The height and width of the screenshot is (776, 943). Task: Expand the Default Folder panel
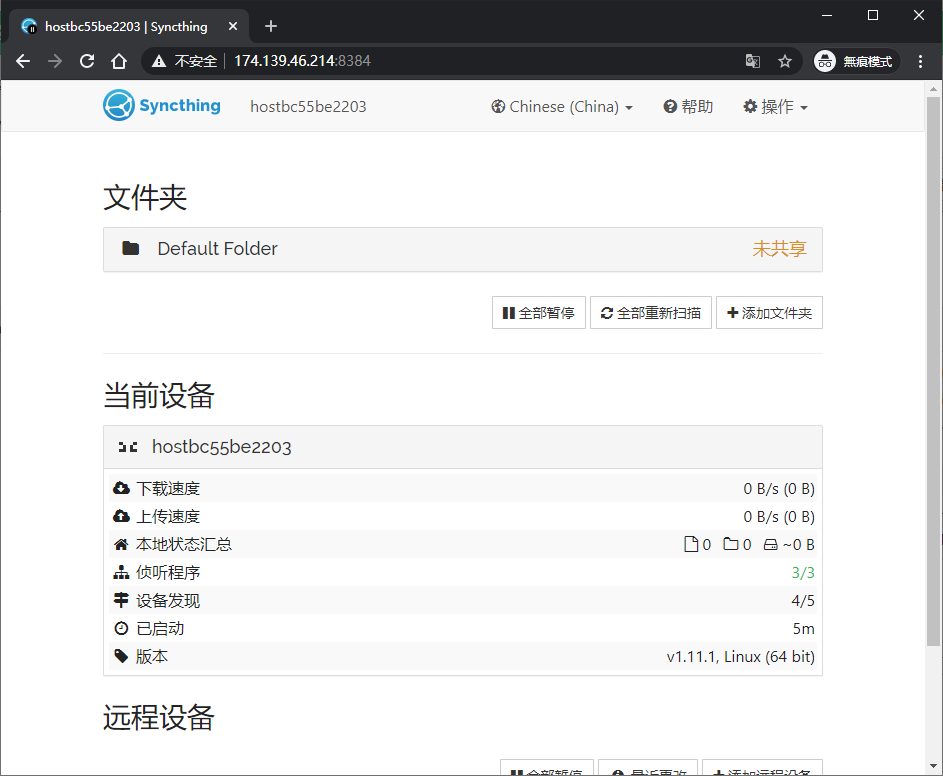pos(462,249)
